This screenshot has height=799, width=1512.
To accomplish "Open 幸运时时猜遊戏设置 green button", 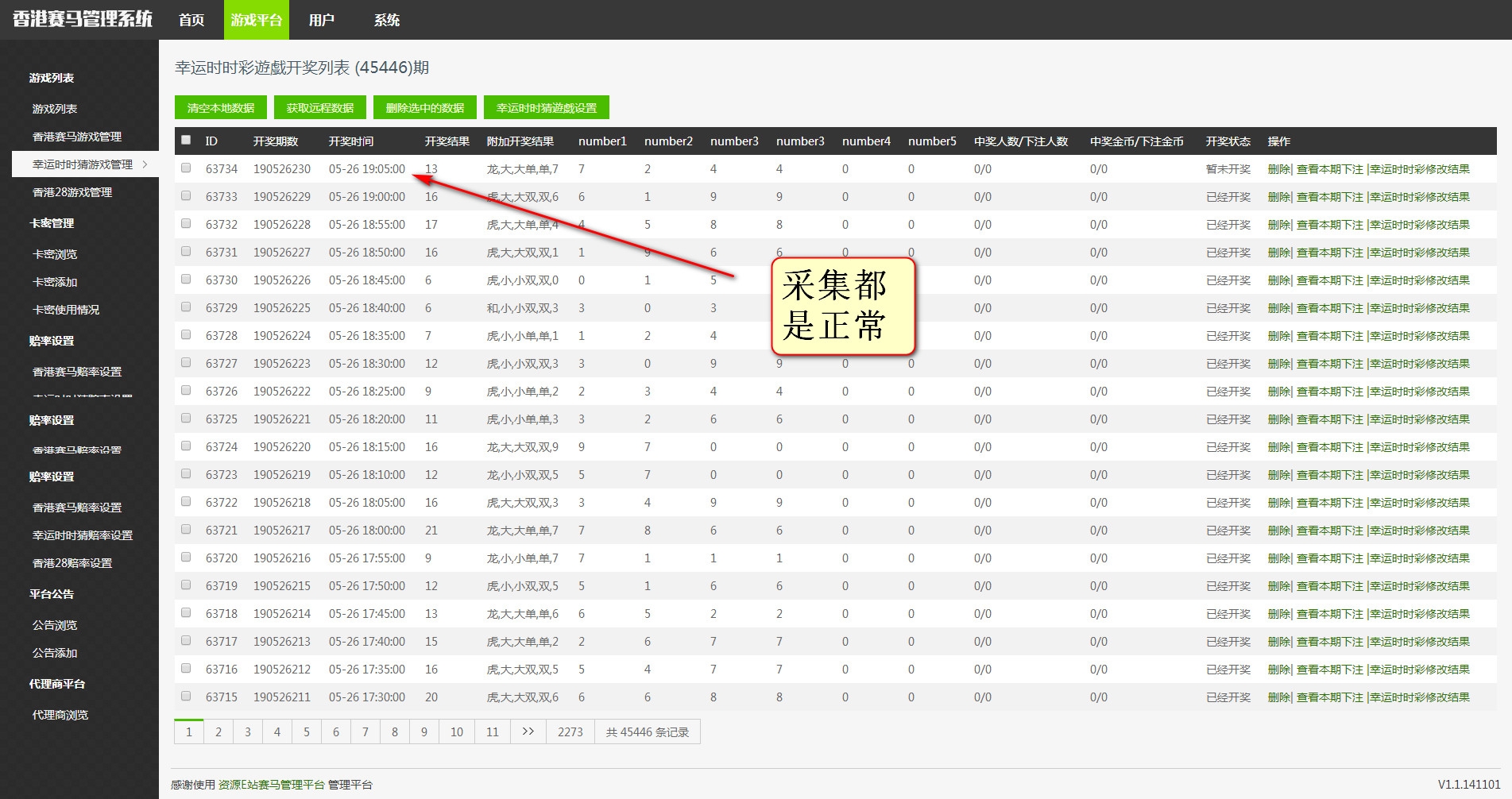I will (546, 108).
